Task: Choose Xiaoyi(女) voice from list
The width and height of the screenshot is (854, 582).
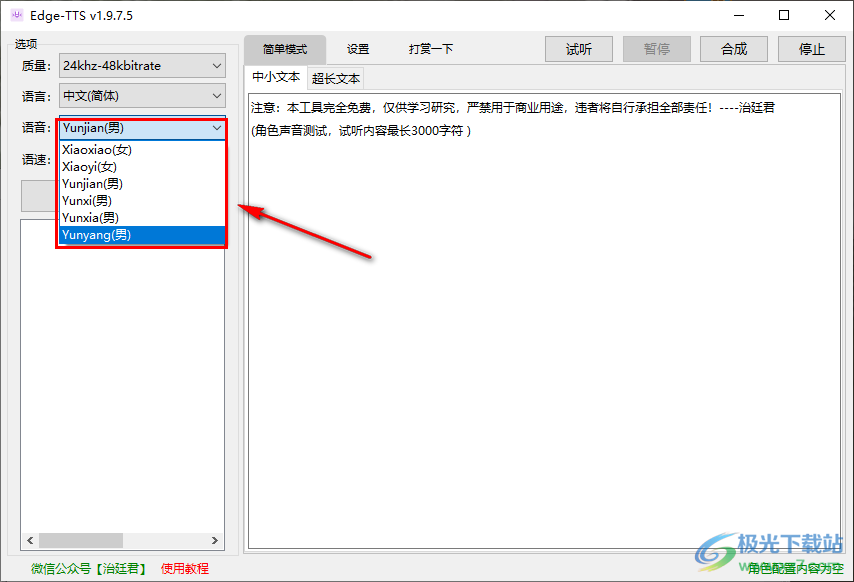Action: click(142, 167)
